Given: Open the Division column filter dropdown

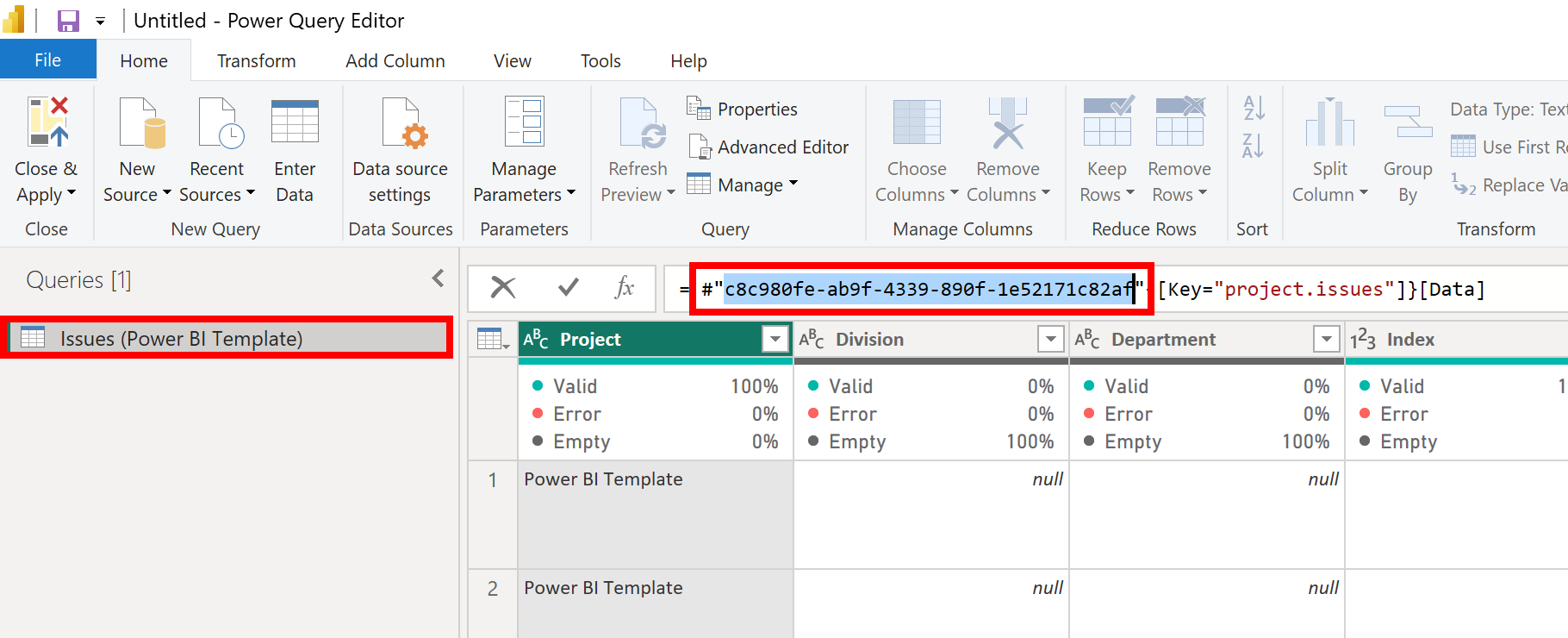Looking at the screenshot, I should pyautogui.click(x=1051, y=339).
